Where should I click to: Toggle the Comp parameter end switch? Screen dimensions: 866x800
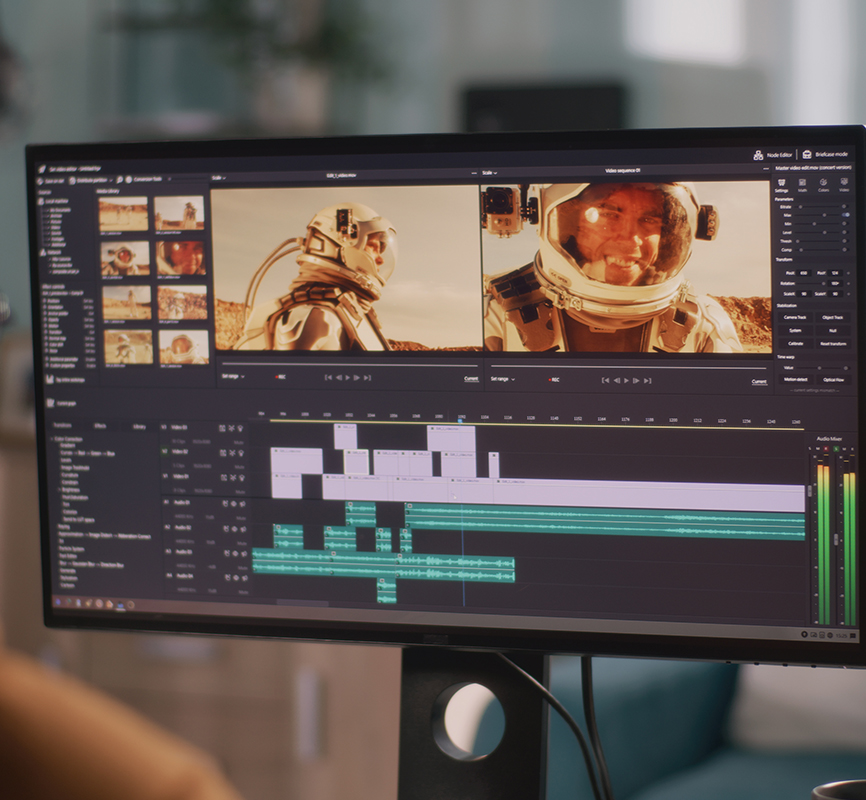tap(846, 250)
